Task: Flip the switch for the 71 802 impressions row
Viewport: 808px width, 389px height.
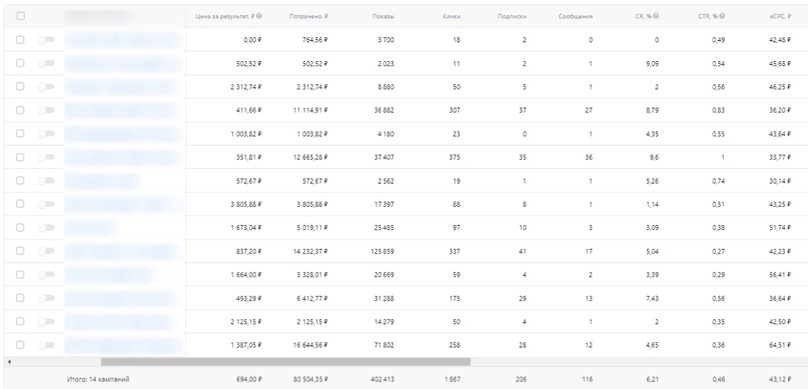Action: pyautogui.click(x=46, y=345)
